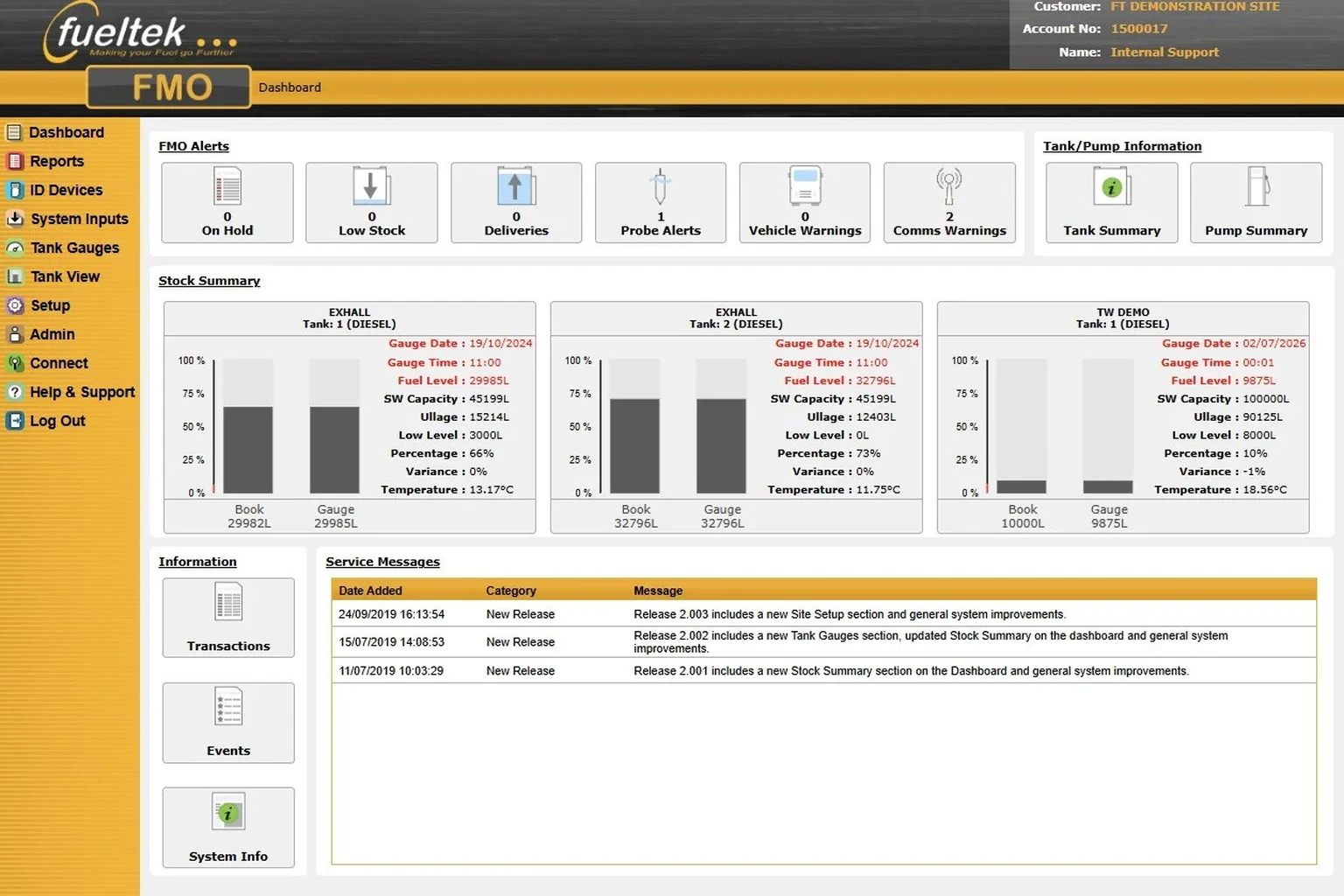1344x896 pixels.
Task: Select the EXHALL Tank 1 Book bar
Action: 248,450
